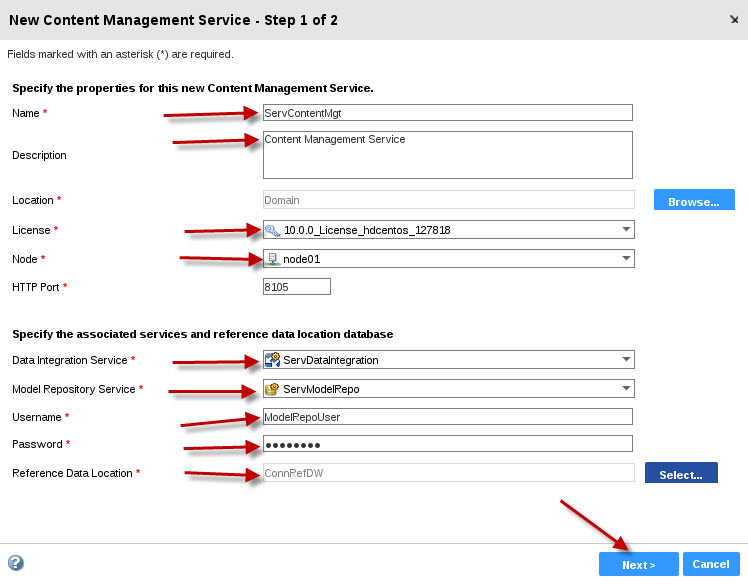
Task: Click the Location field label
Action: (x=33, y=200)
